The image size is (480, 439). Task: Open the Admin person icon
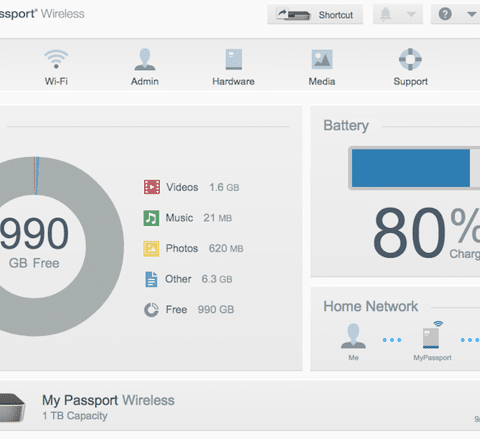pos(145,59)
